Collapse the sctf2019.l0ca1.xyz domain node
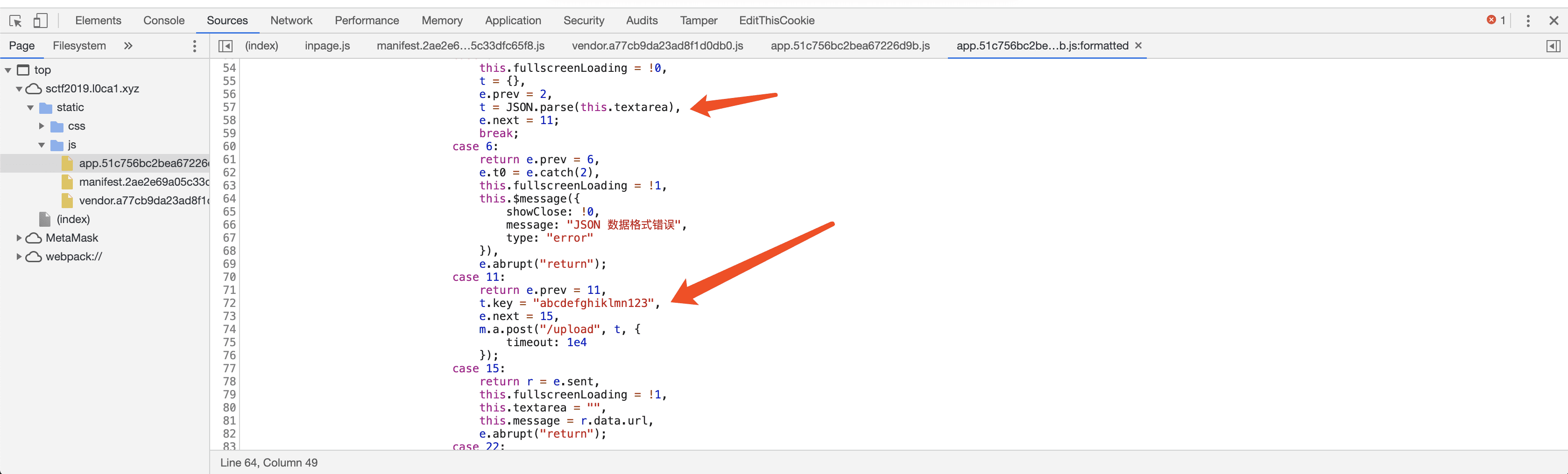This screenshot has width=1568, height=474. 20,89
